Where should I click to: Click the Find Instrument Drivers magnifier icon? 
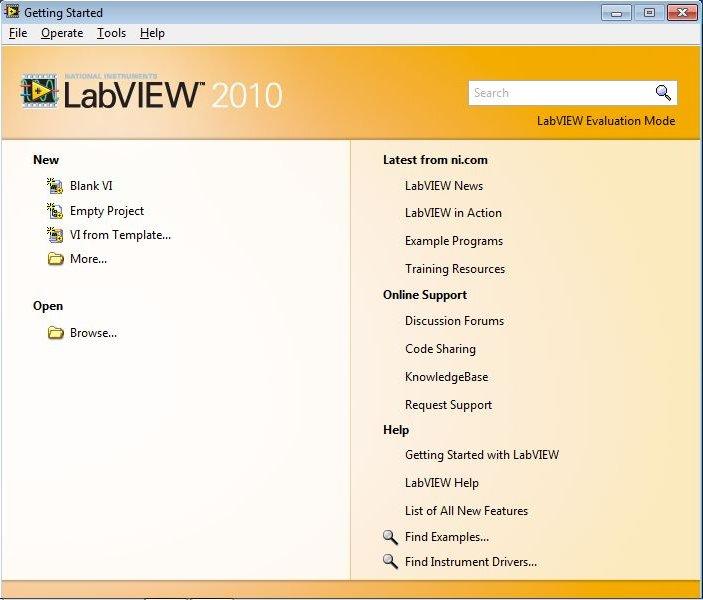390,561
